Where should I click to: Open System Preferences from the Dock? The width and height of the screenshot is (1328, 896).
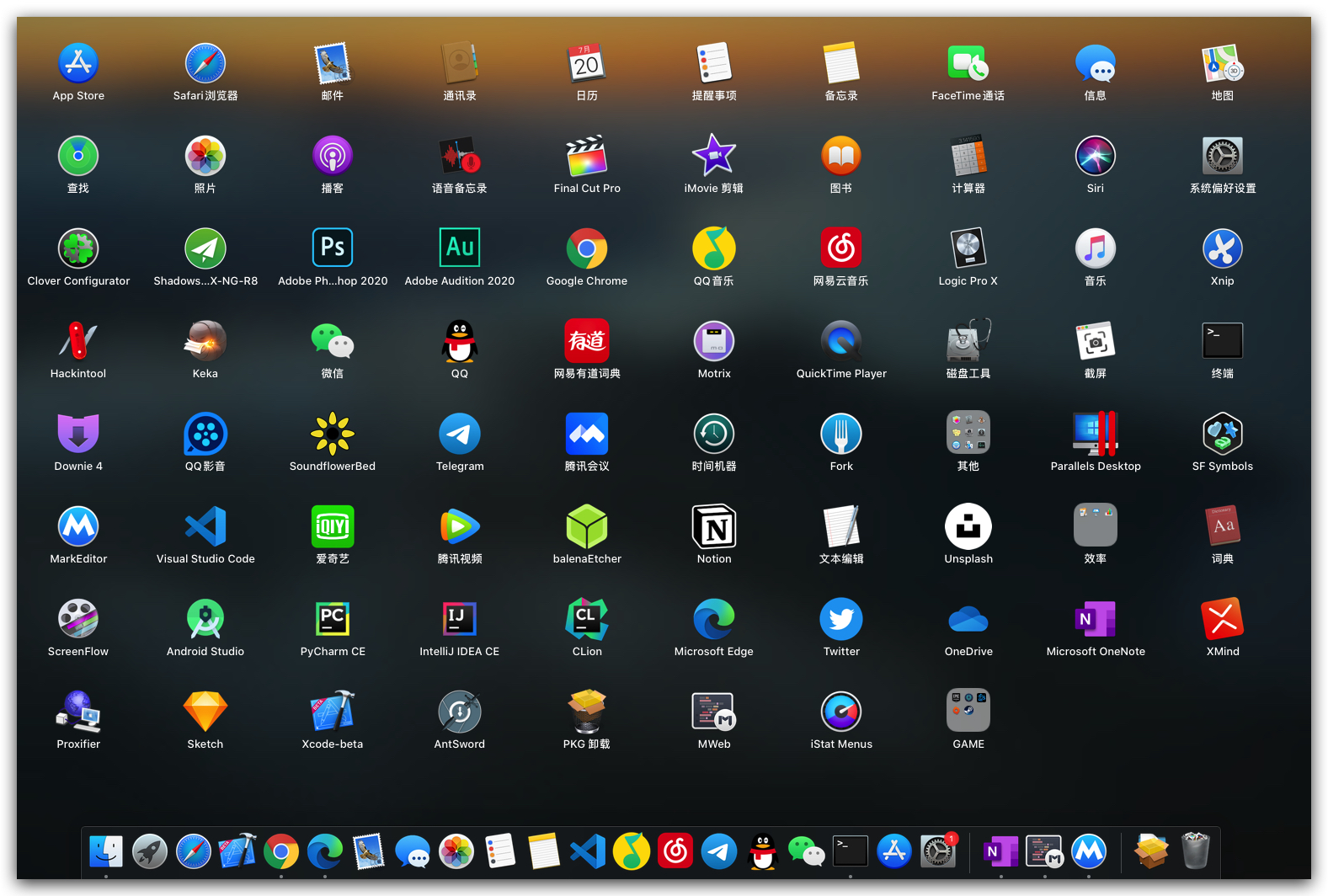pos(937,851)
